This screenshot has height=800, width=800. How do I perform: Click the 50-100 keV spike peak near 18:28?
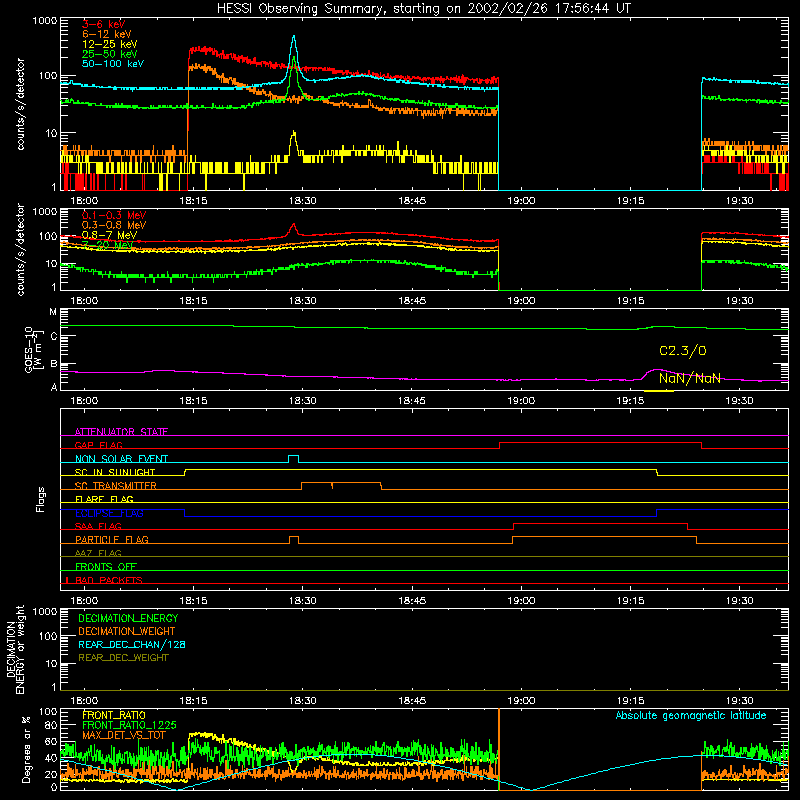click(x=293, y=37)
